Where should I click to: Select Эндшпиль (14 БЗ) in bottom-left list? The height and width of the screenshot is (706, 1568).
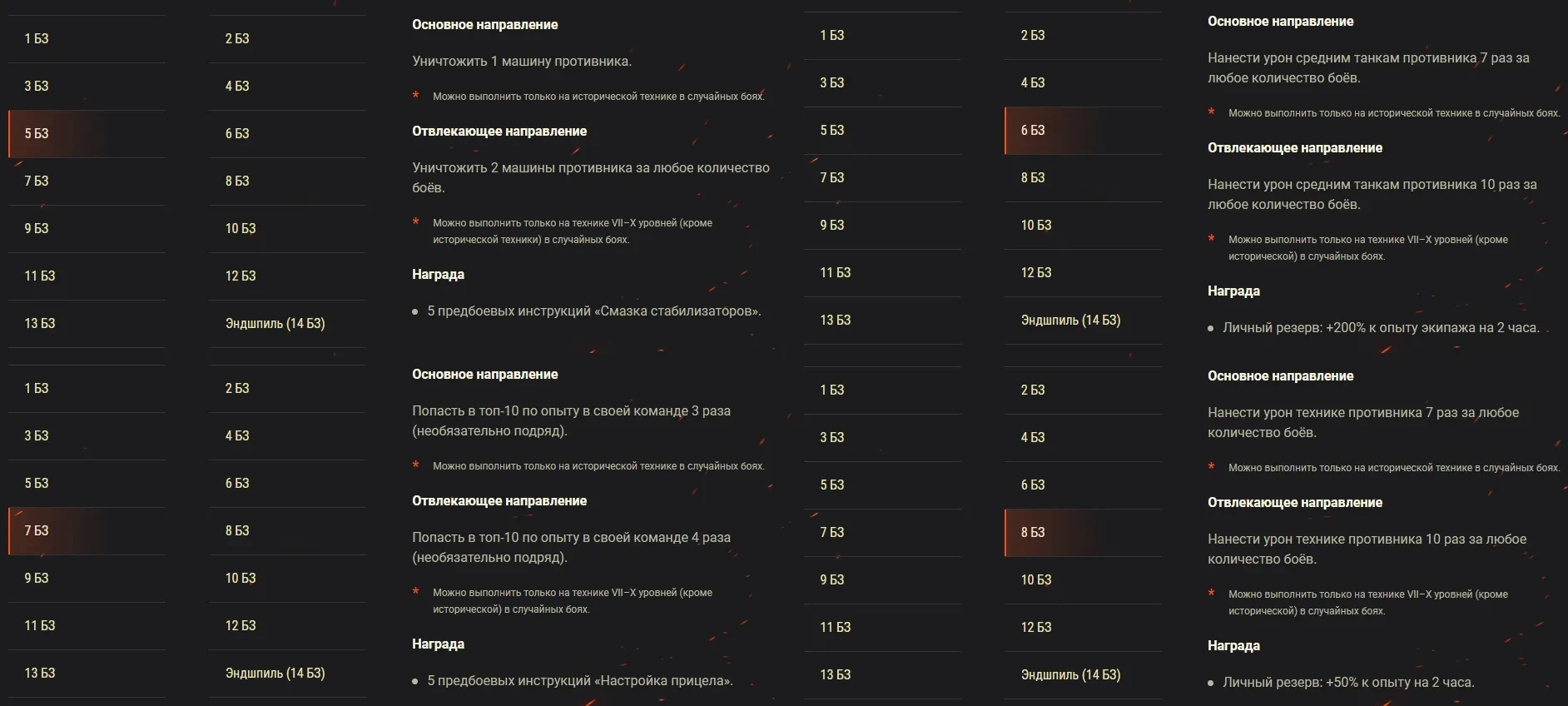pyautogui.click(x=275, y=674)
